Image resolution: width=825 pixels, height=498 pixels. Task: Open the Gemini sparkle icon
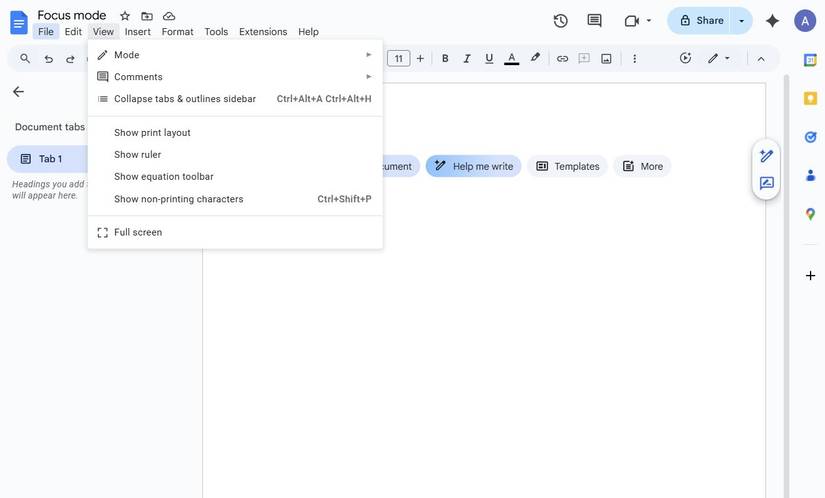point(772,21)
